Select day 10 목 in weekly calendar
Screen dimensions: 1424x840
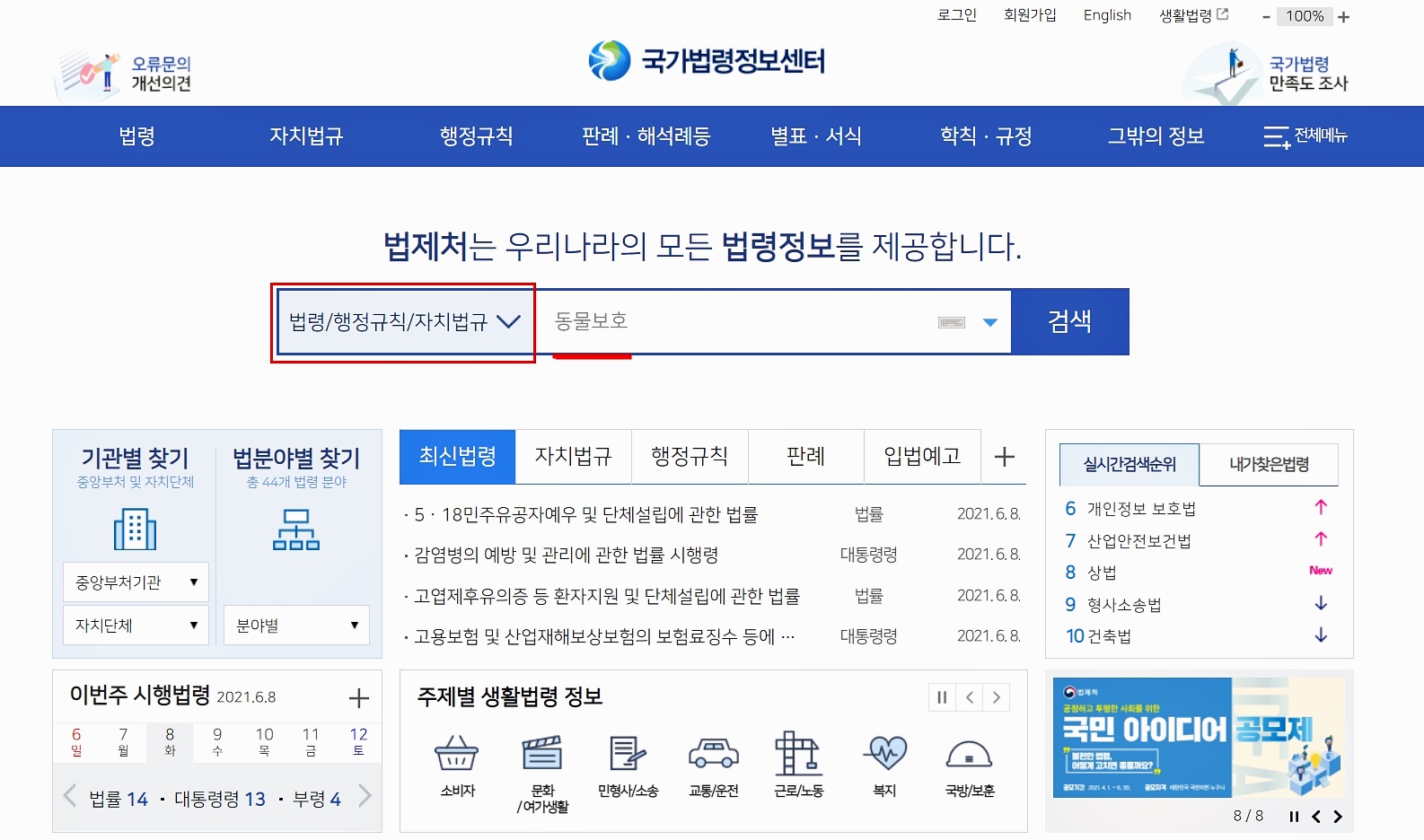tap(264, 741)
